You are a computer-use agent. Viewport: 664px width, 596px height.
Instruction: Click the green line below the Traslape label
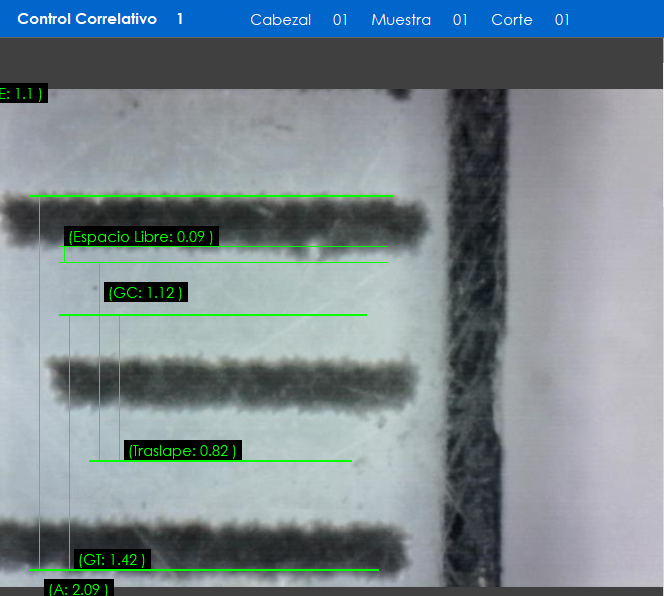point(220,461)
